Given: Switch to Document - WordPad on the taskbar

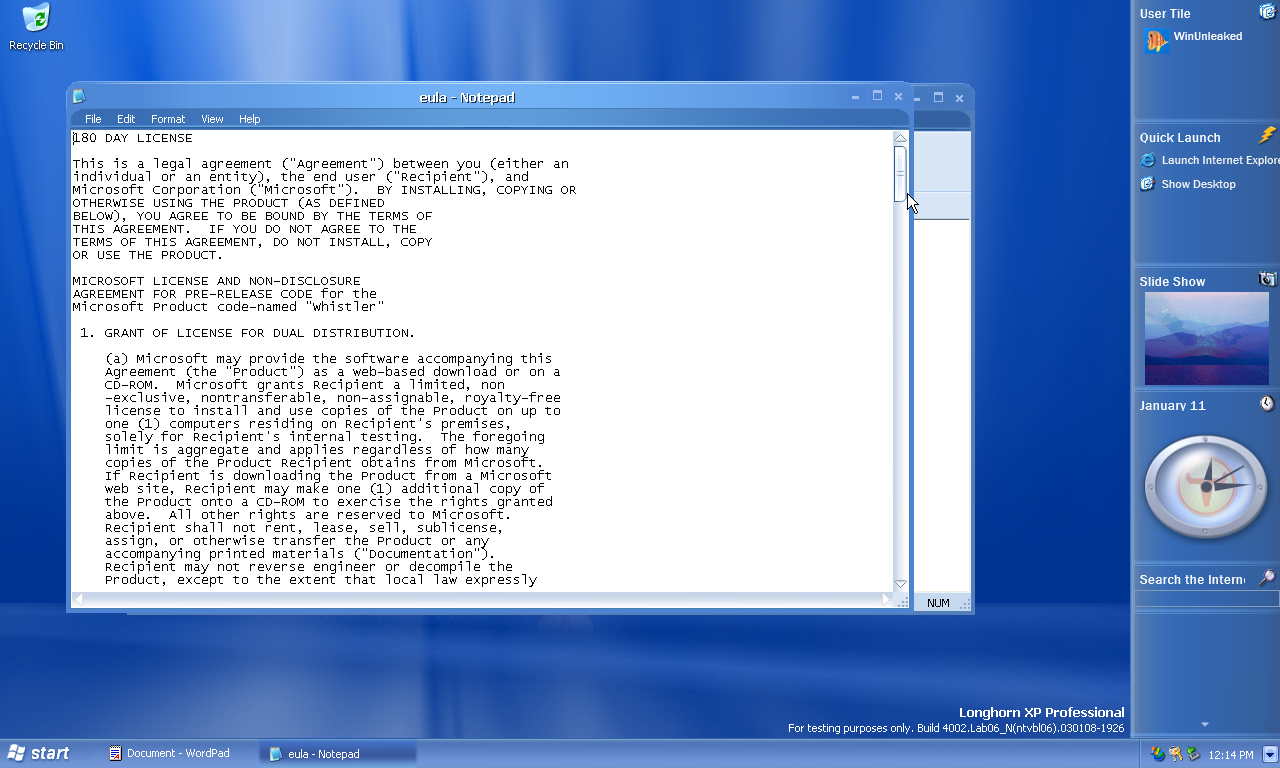Looking at the screenshot, I should click(x=178, y=753).
